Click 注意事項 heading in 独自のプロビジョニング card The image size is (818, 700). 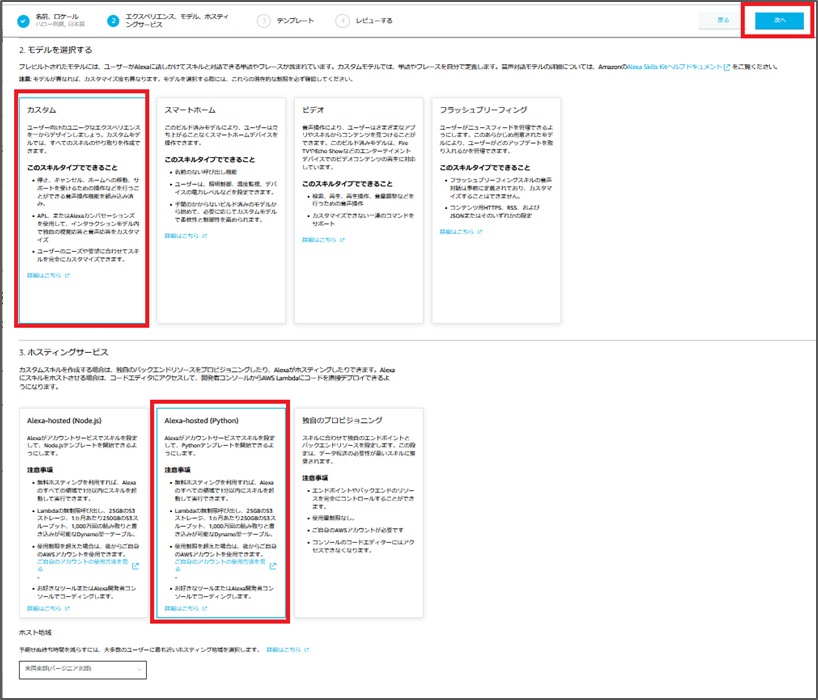[315, 478]
